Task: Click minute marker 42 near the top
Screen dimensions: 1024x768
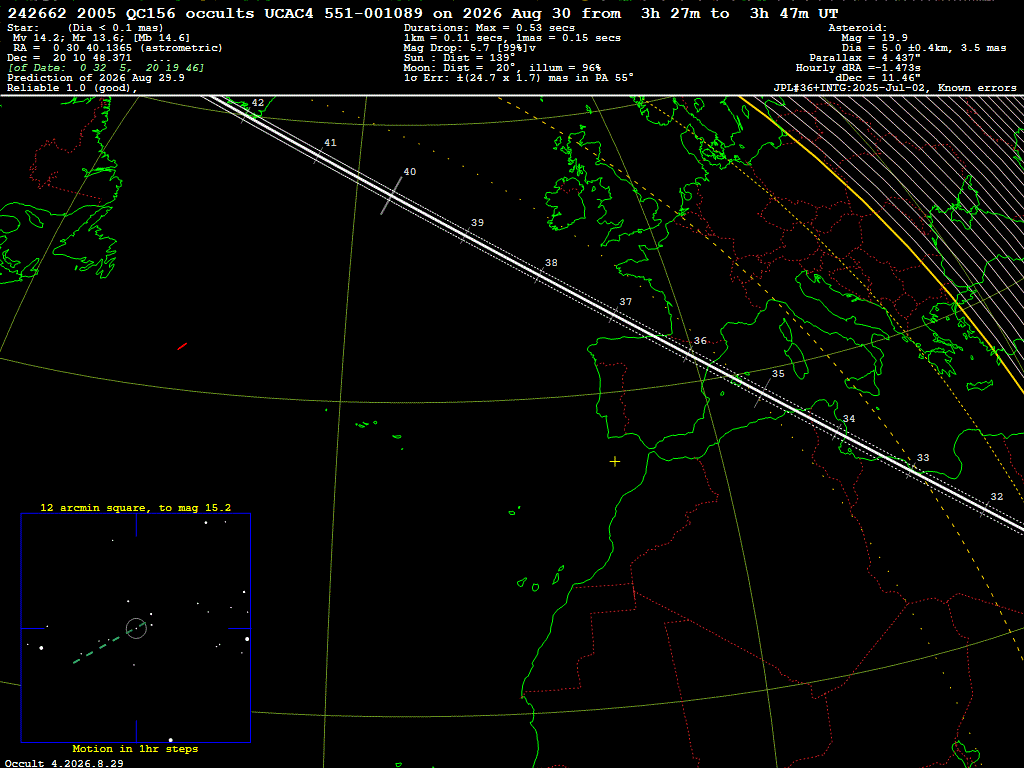Action: point(258,103)
